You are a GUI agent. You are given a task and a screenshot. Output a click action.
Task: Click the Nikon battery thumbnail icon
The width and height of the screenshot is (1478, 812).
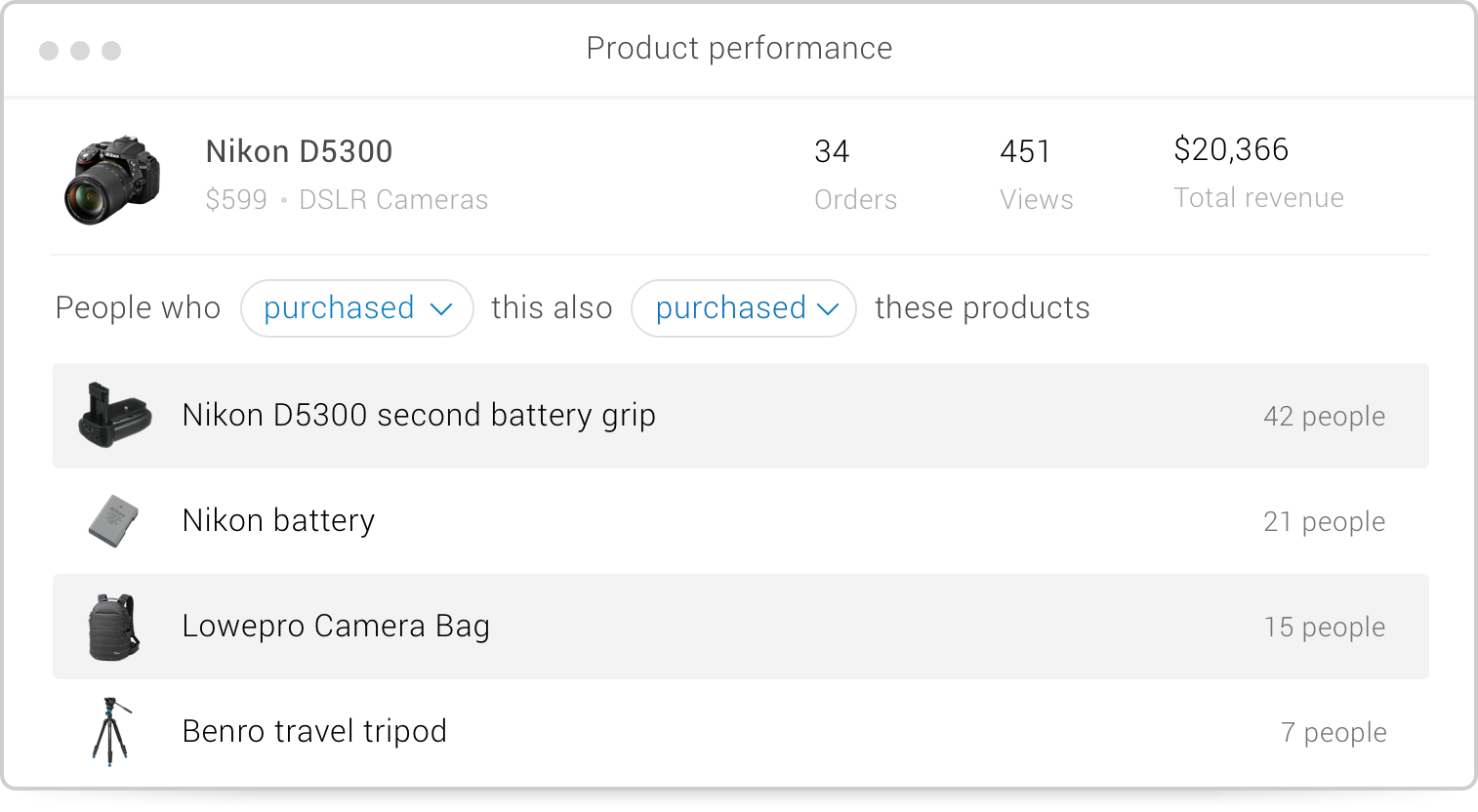click(113, 521)
